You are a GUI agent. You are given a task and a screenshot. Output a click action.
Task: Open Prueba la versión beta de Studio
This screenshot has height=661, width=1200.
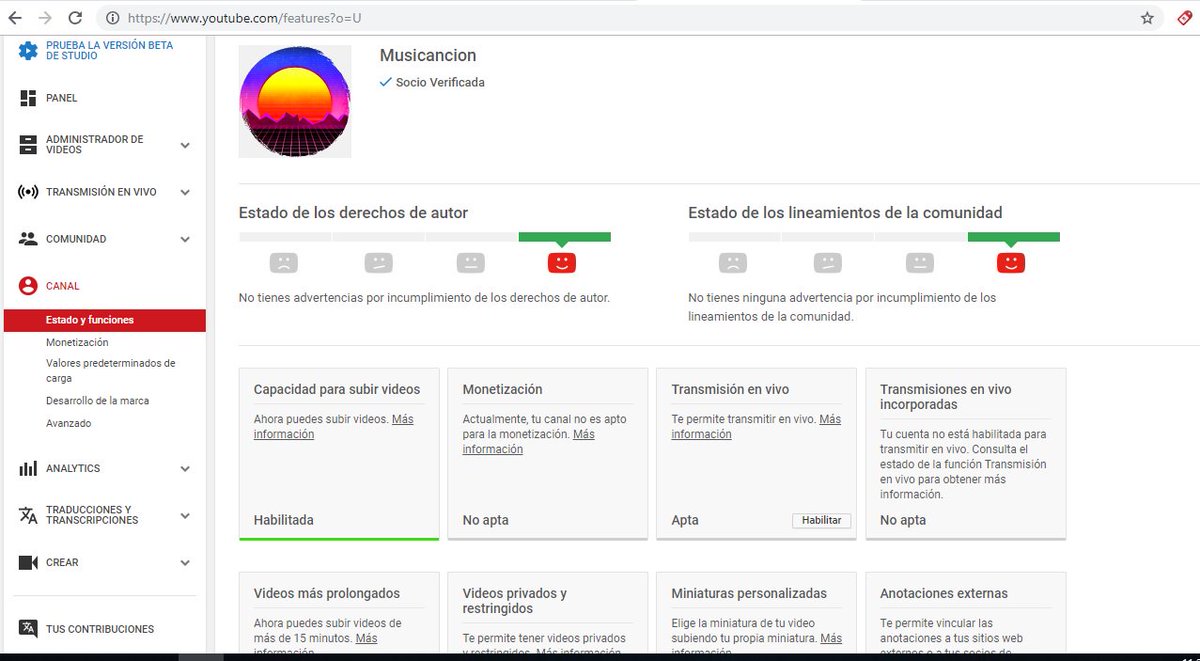(109, 51)
